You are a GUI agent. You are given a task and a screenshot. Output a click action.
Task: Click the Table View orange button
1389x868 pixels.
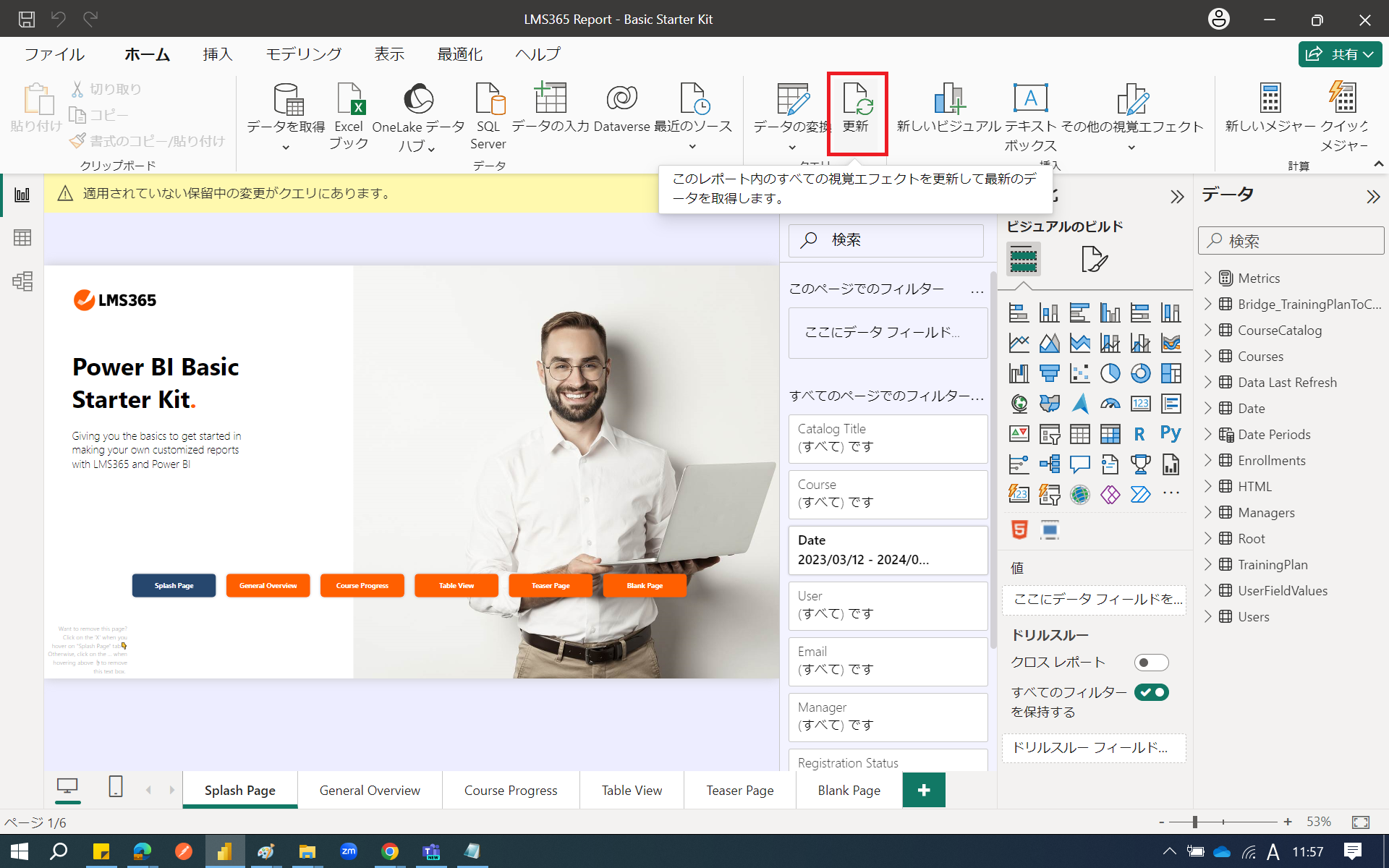pyautogui.click(x=456, y=585)
